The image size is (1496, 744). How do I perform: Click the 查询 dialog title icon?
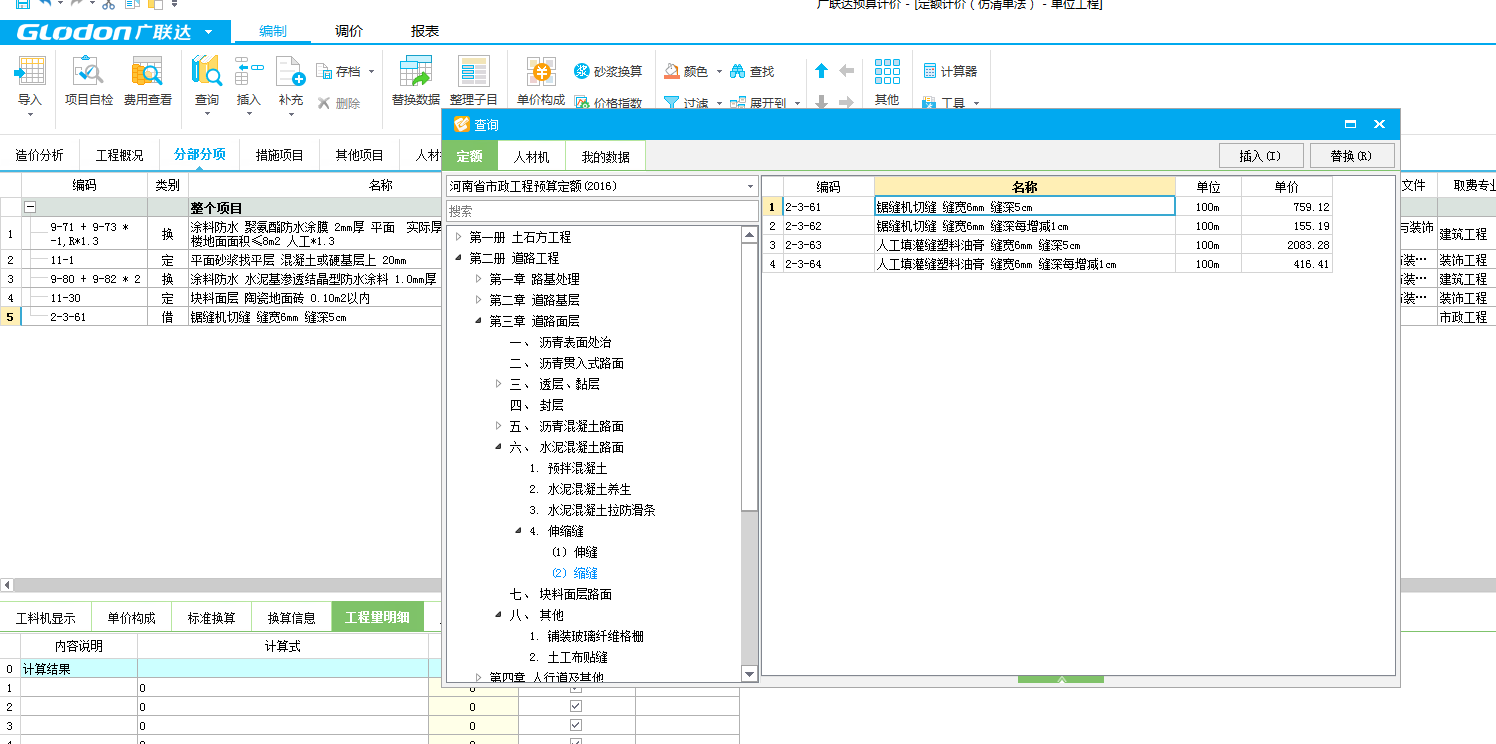click(x=461, y=125)
